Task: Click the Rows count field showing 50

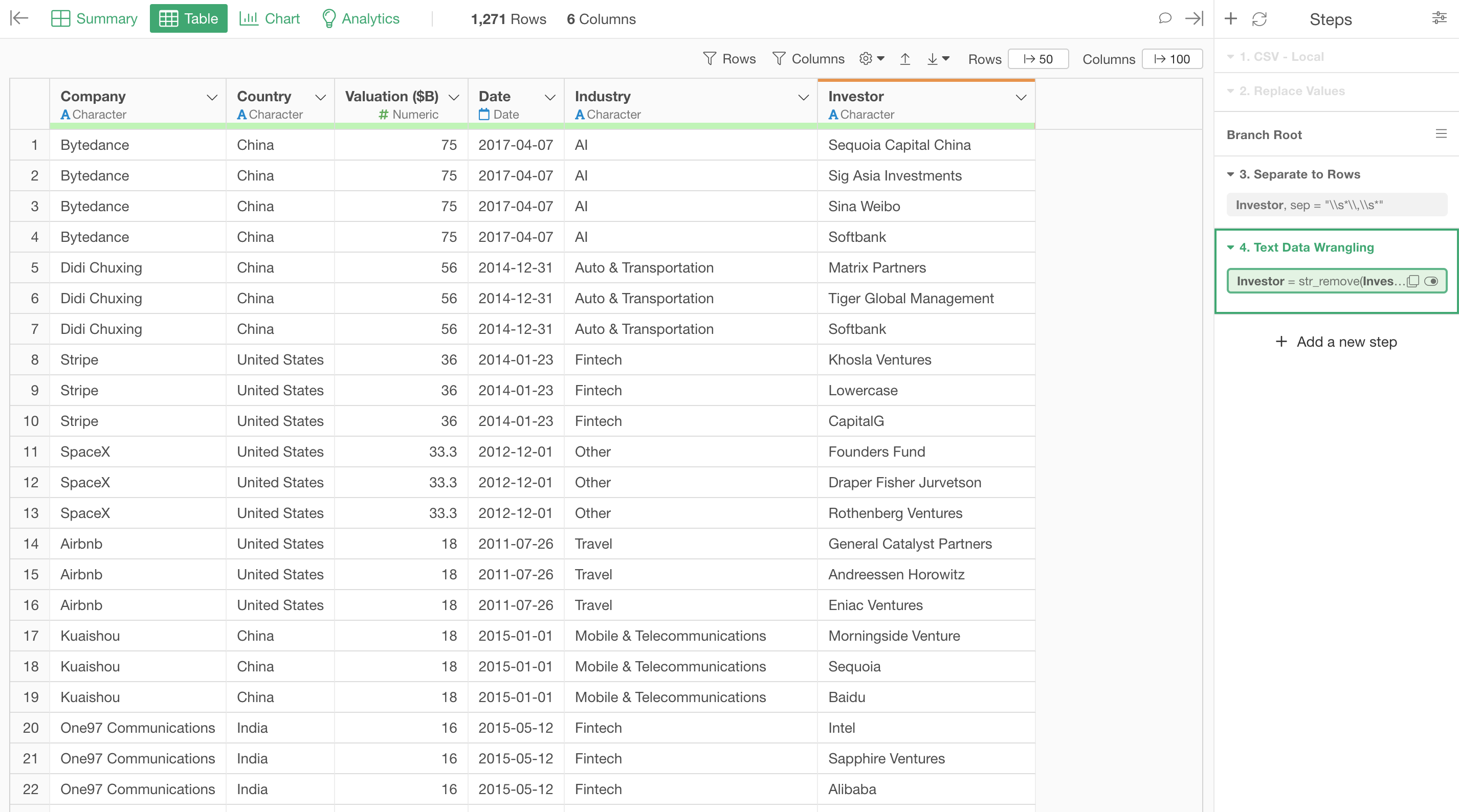Action: point(1038,59)
